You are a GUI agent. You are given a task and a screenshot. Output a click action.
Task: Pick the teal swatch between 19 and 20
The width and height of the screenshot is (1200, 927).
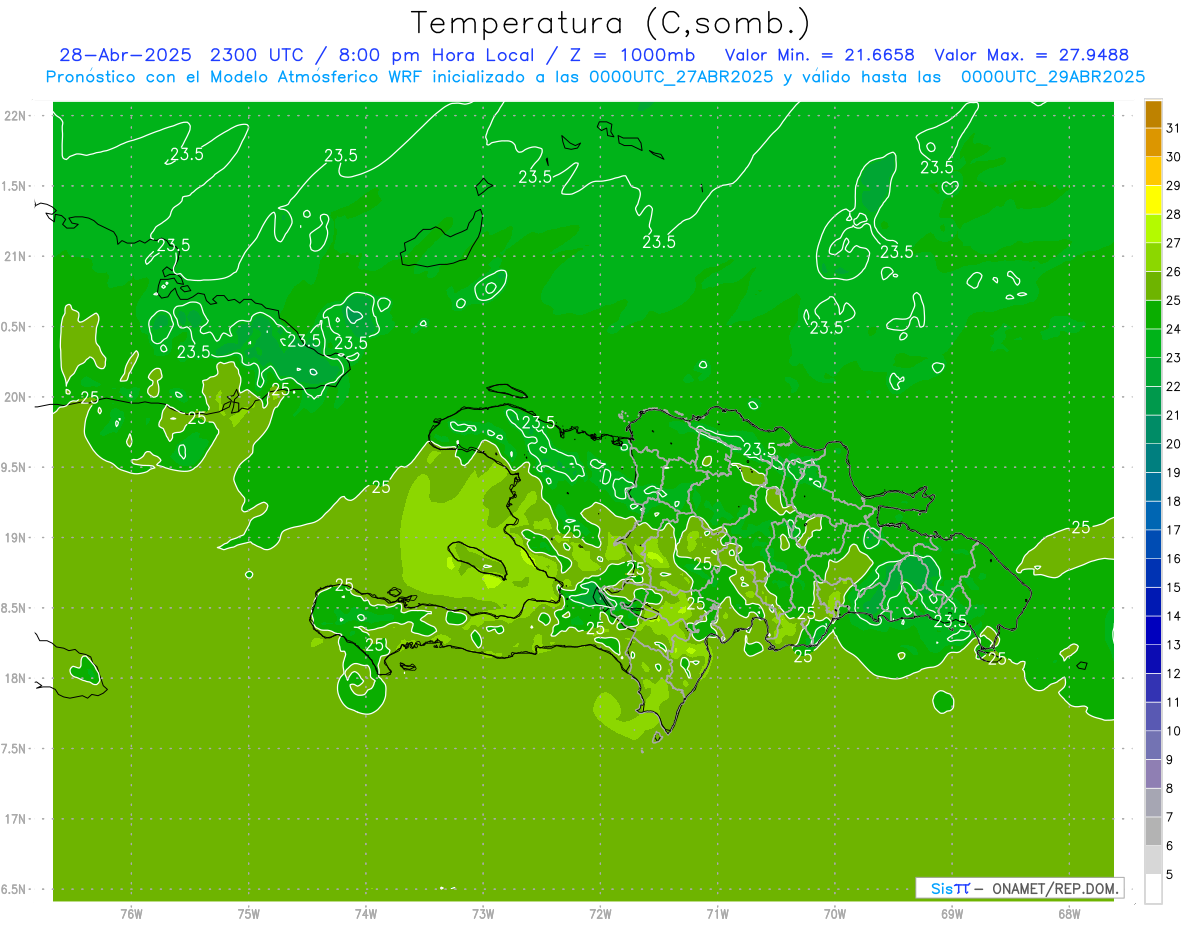pyautogui.click(x=1153, y=458)
